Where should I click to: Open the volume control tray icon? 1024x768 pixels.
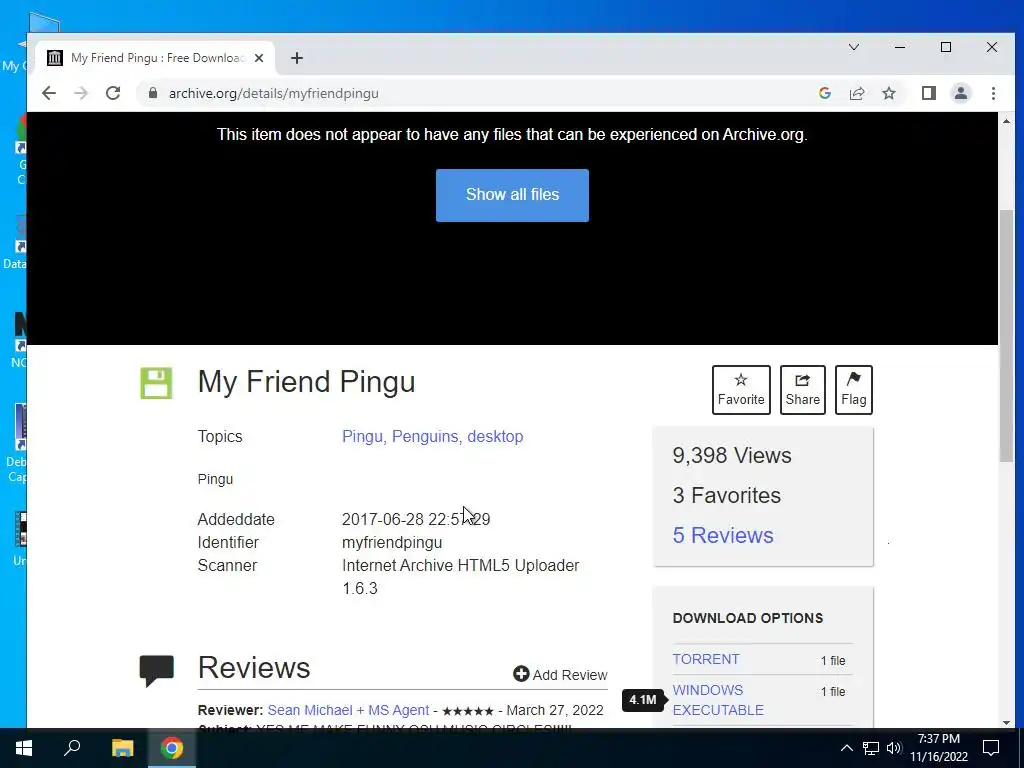[x=894, y=748]
